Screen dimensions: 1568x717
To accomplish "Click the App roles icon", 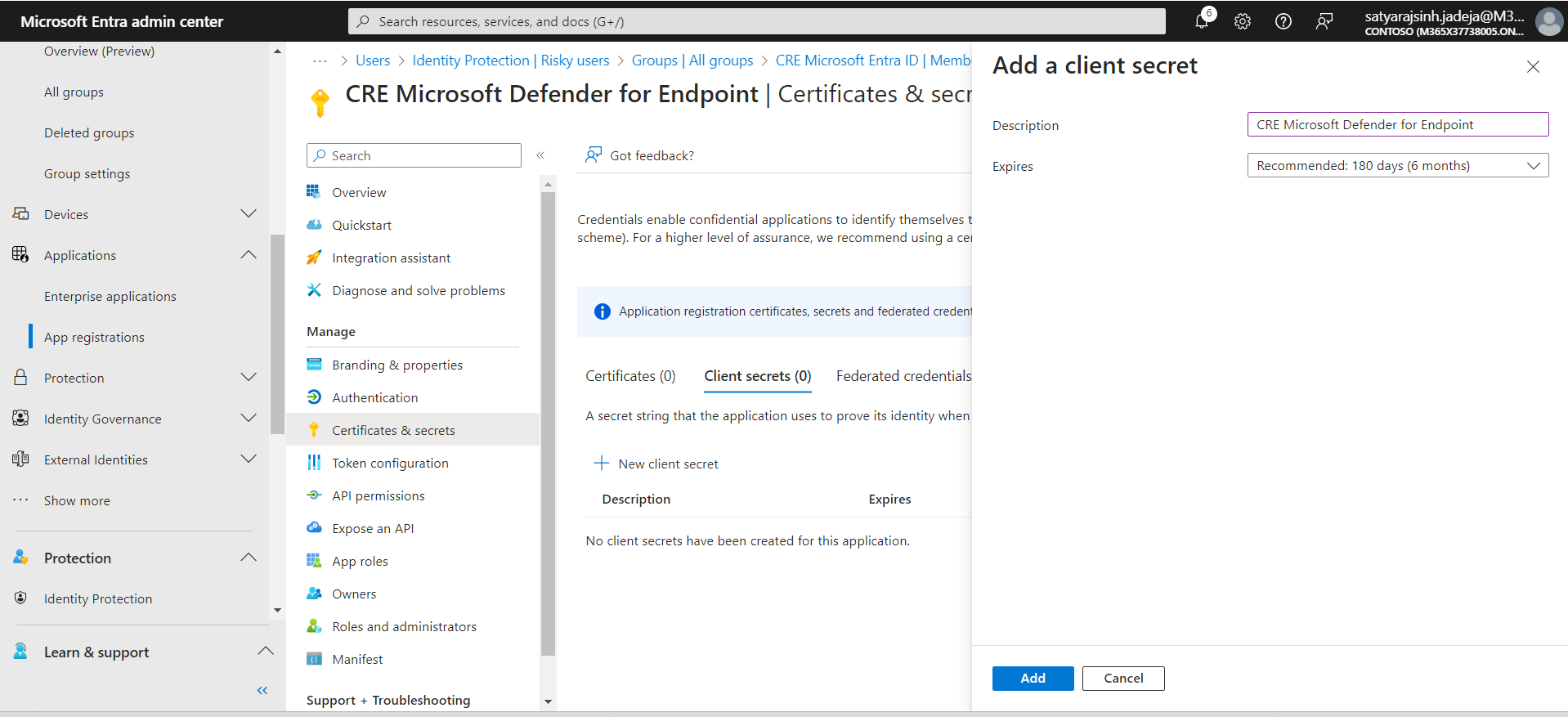I will tap(314, 561).
